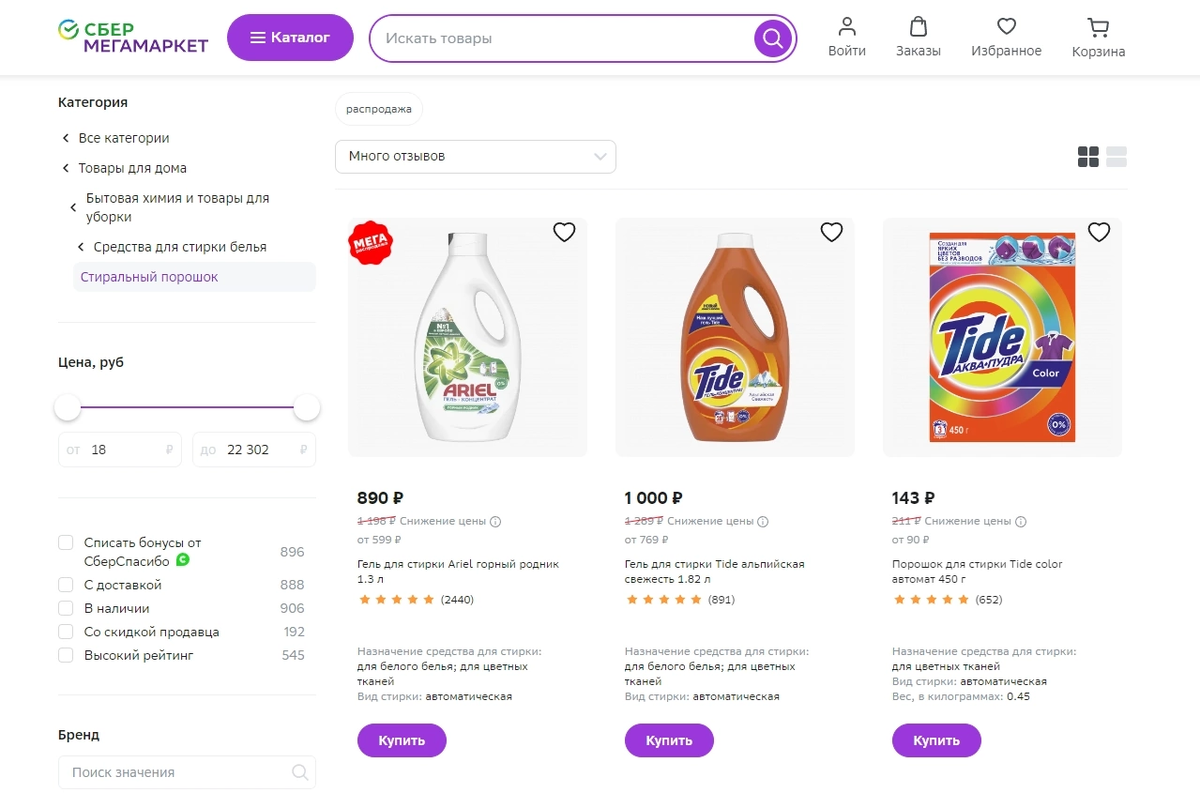Check the В наличии filter
The height and width of the screenshot is (793, 1200).
point(66,608)
